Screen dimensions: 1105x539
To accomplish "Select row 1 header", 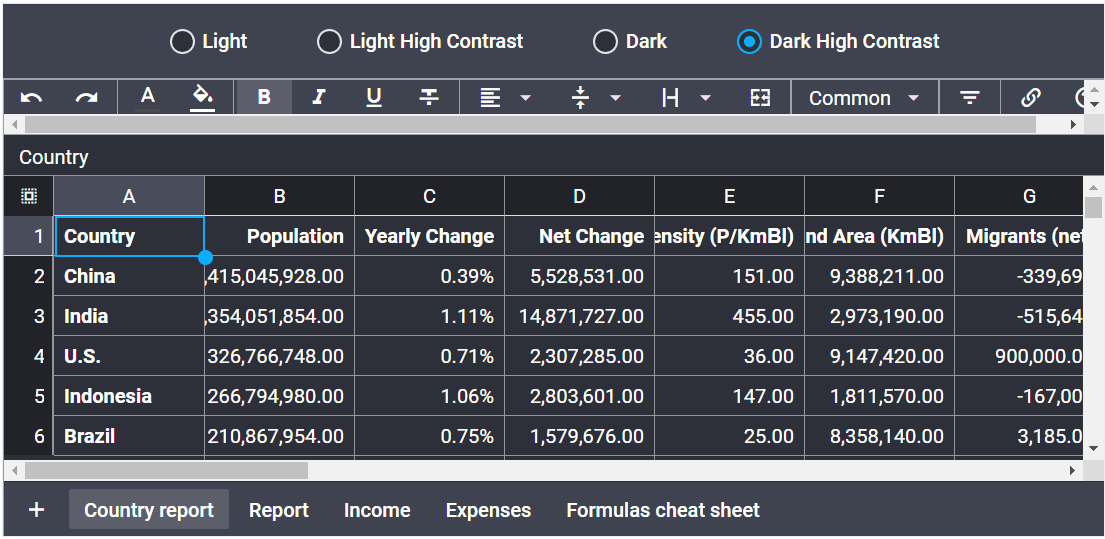I will pyautogui.click(x=29, y=236).
